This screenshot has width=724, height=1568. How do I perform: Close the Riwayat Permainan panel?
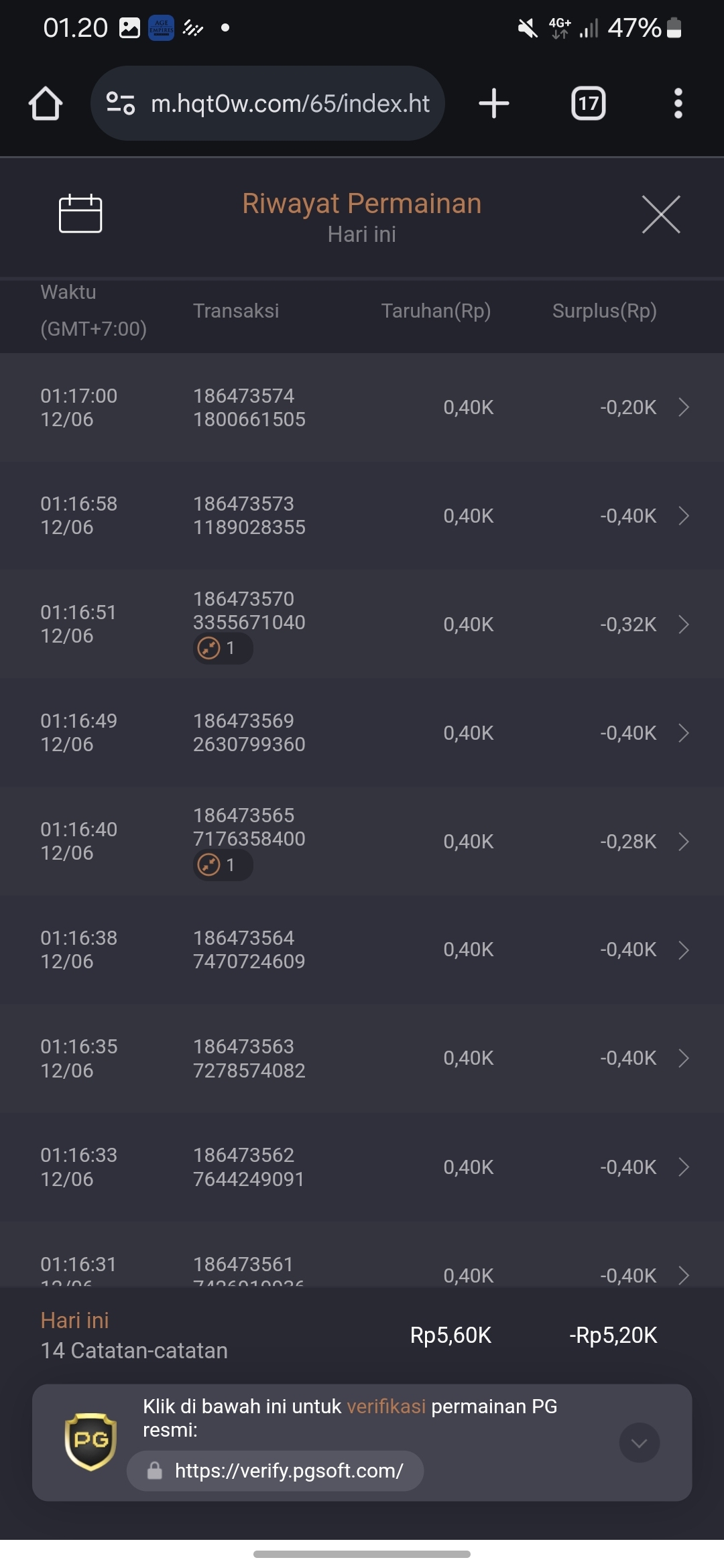(x=661, y=215)
